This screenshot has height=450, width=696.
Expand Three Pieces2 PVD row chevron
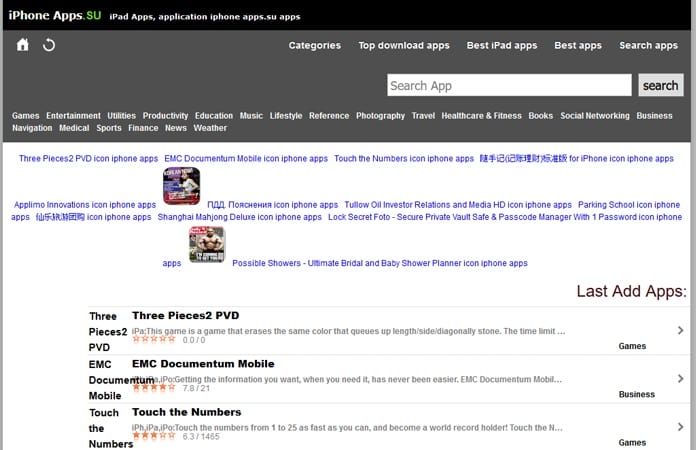680,331
